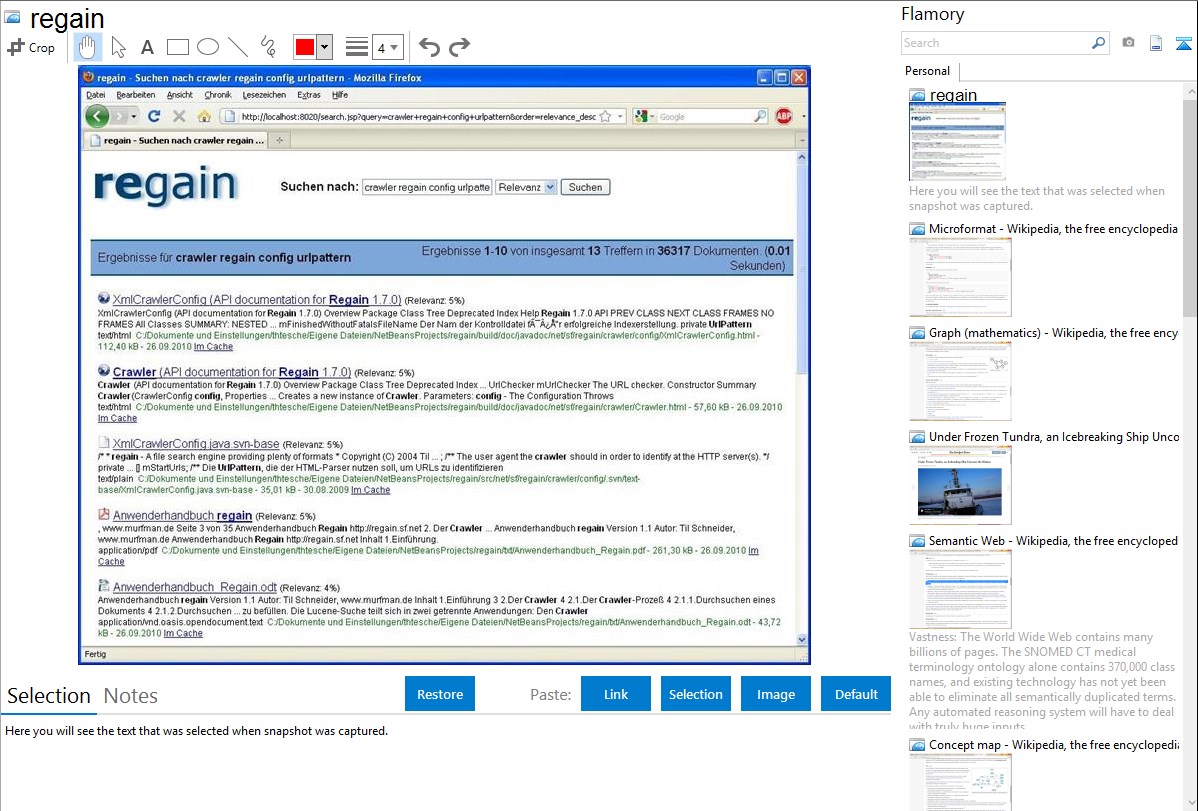This screenshot has height=811, width=1198.
Task: Click Firefox green back button
Action: click(x=97, y=116)
